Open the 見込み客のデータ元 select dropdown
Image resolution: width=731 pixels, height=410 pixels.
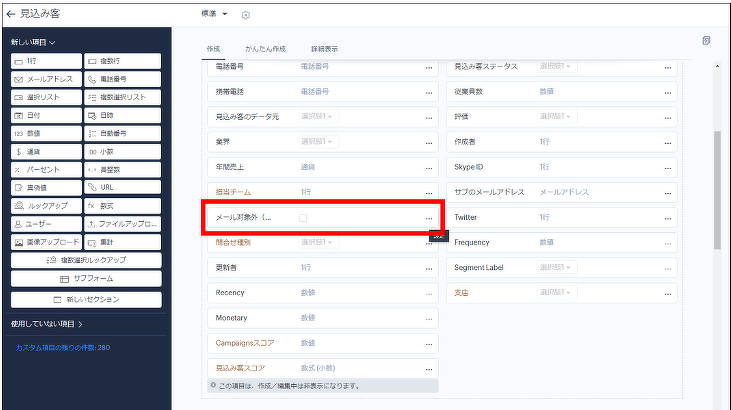tap(319, 117)
